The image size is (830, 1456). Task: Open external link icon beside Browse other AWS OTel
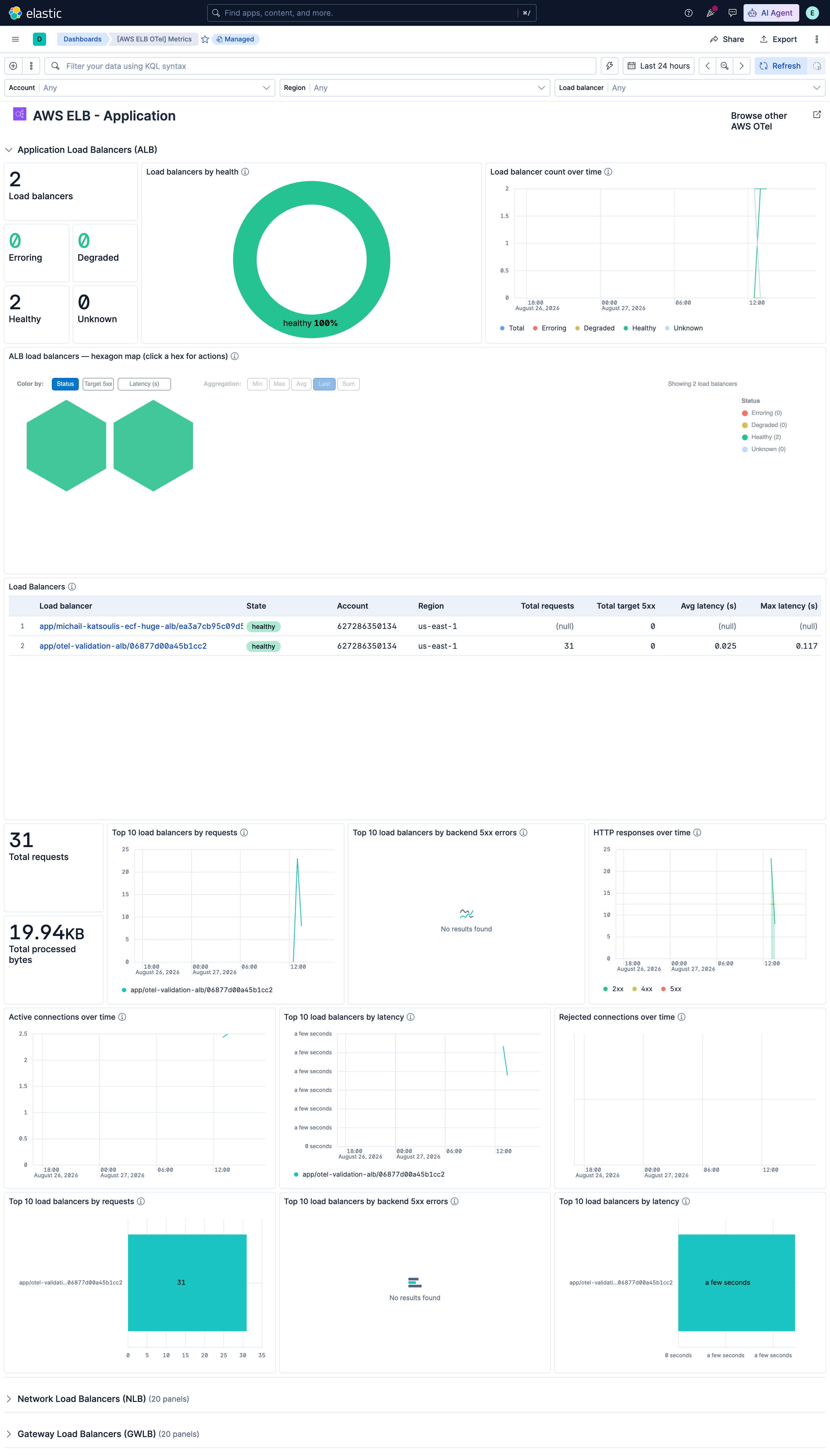pyautogui.click(x=817, y=114)
